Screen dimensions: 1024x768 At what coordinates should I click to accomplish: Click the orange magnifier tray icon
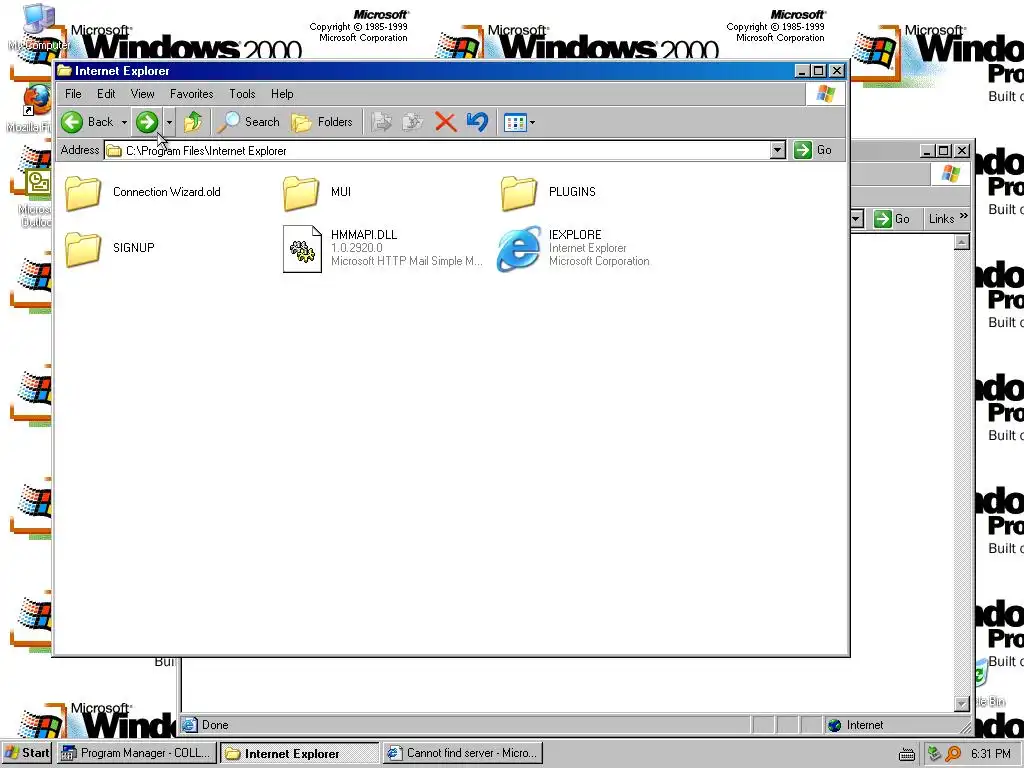coord(953,754)
